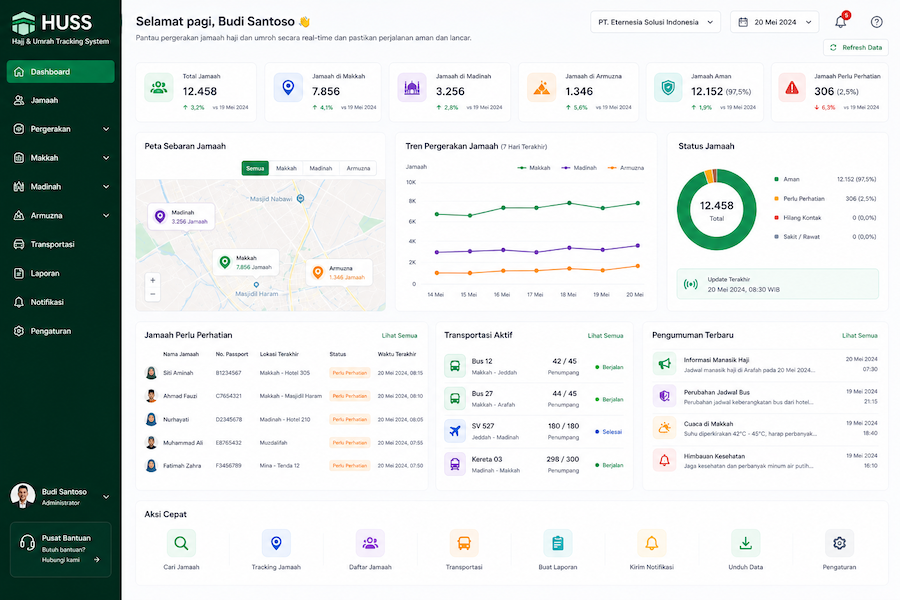Click the Madinah legend in trend chart

(579, 168)
